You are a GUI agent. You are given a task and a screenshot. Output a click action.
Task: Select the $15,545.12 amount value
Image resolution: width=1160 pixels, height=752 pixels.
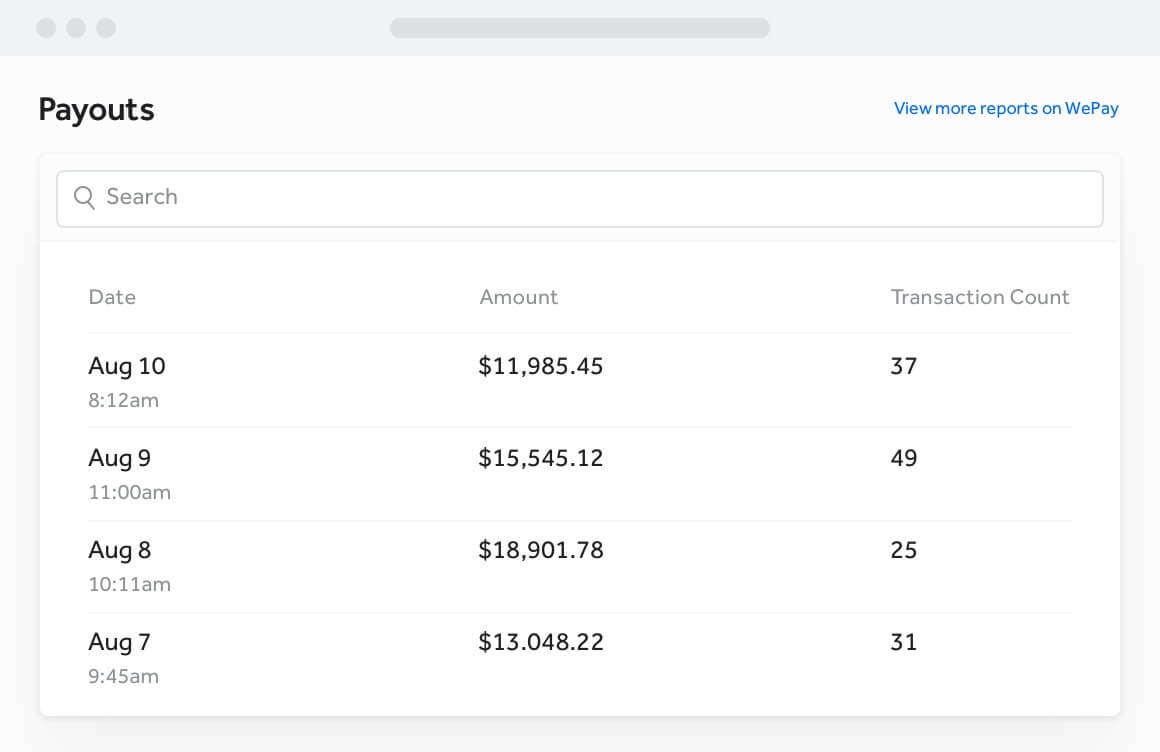(541, 458)
